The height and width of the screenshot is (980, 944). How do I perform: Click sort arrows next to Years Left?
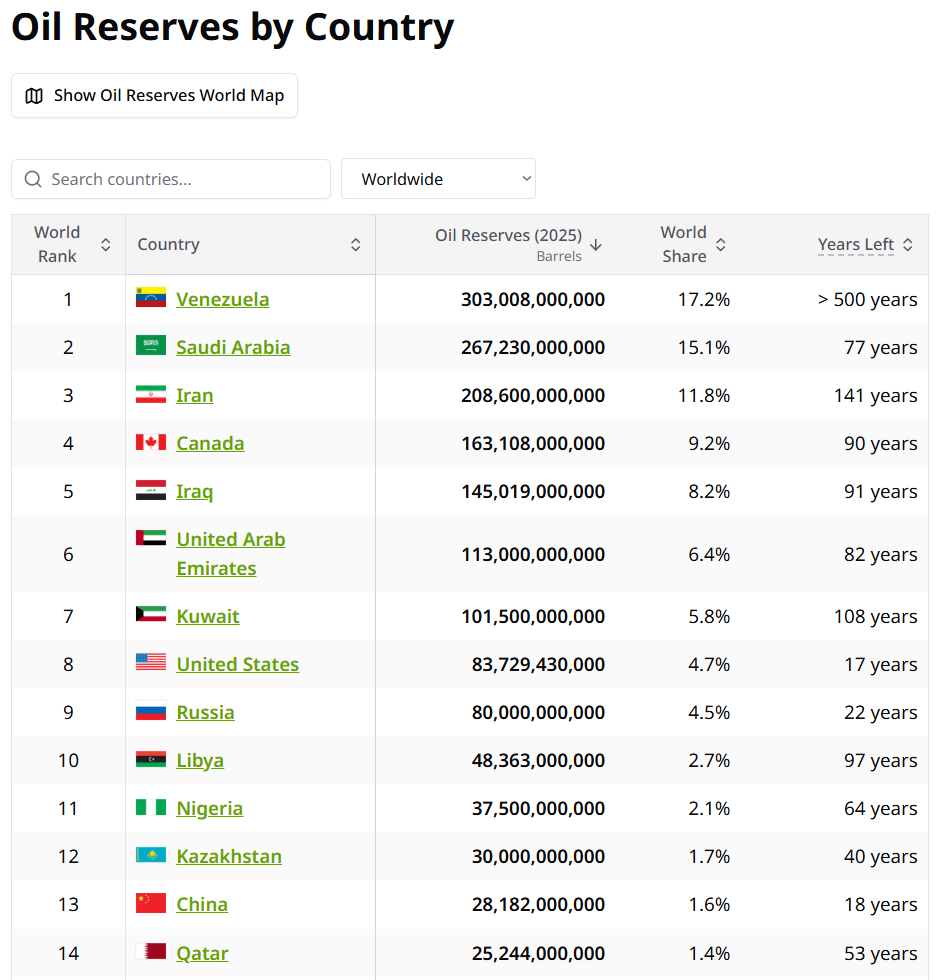pyautogui.click(x=908, y=244)
